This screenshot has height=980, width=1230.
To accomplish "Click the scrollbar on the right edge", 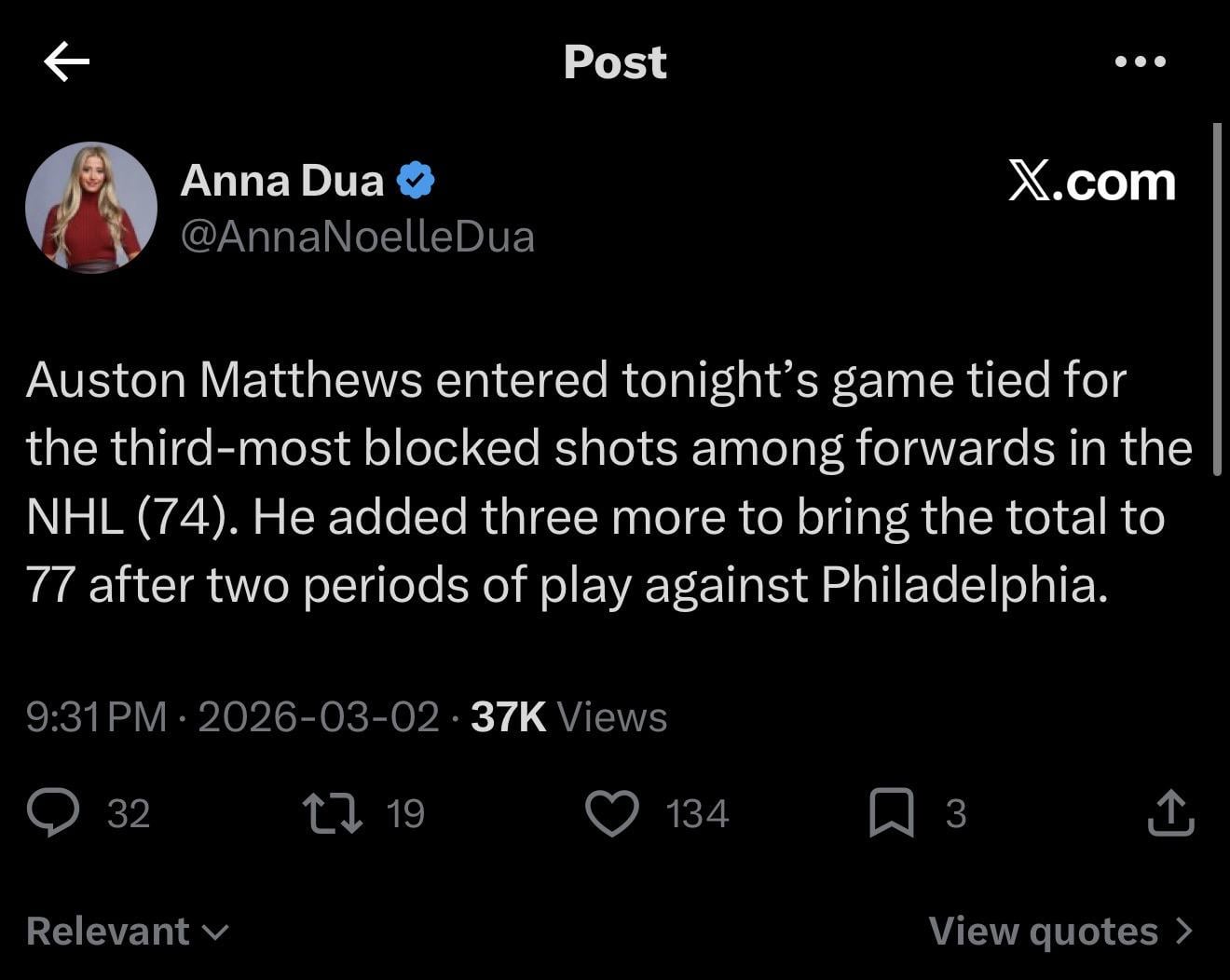I will [1216, 298].
